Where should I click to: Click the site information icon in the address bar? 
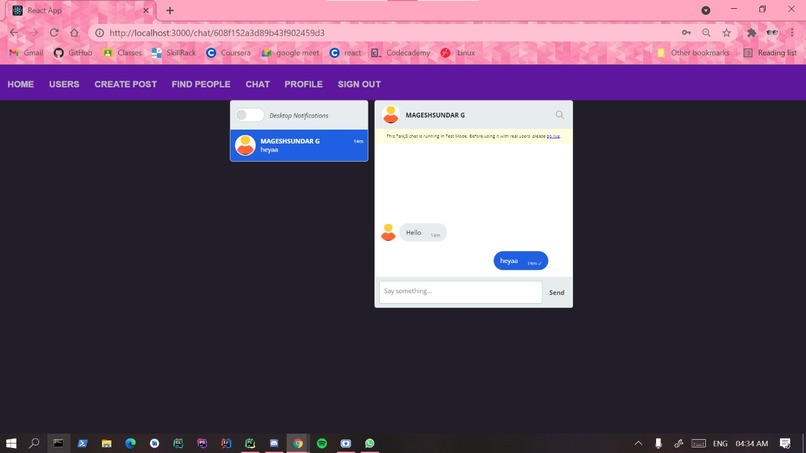click(99, 33)
